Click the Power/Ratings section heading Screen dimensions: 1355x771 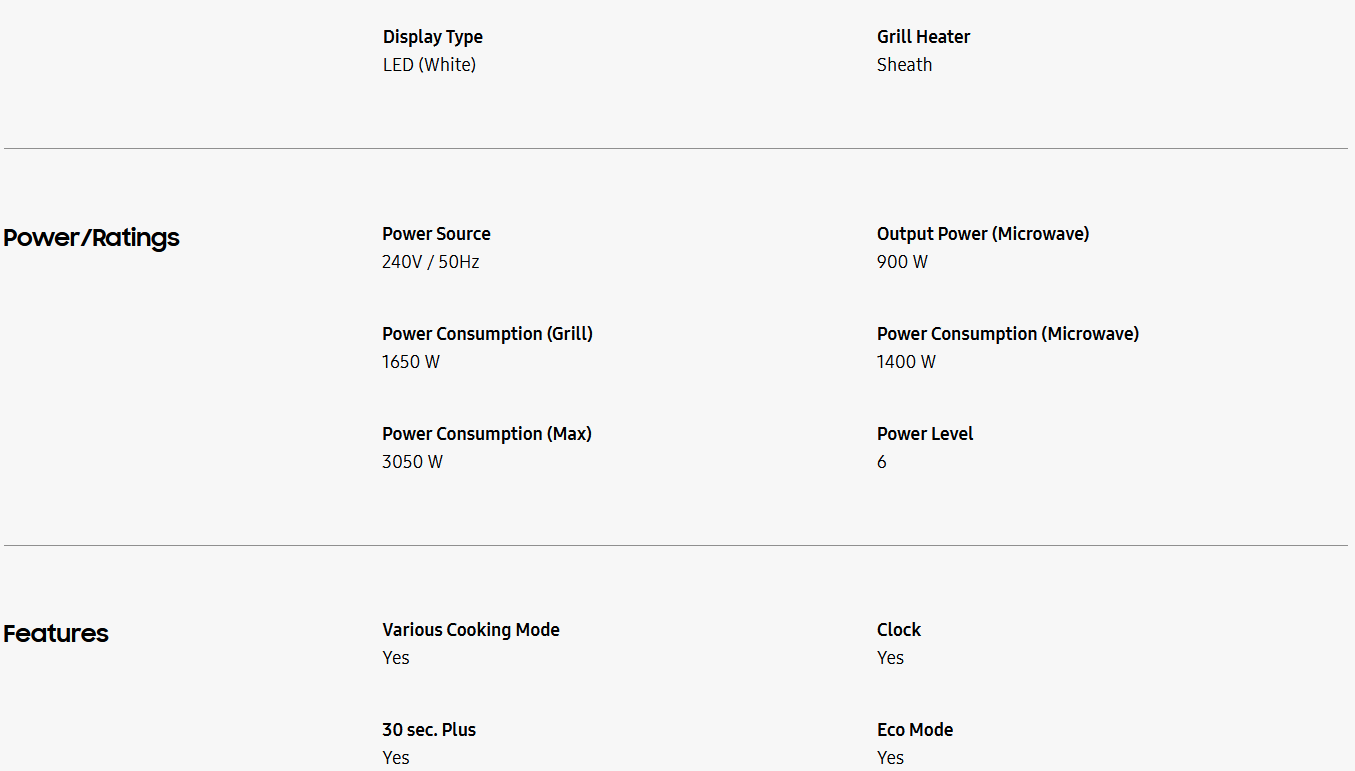(91, 238)
